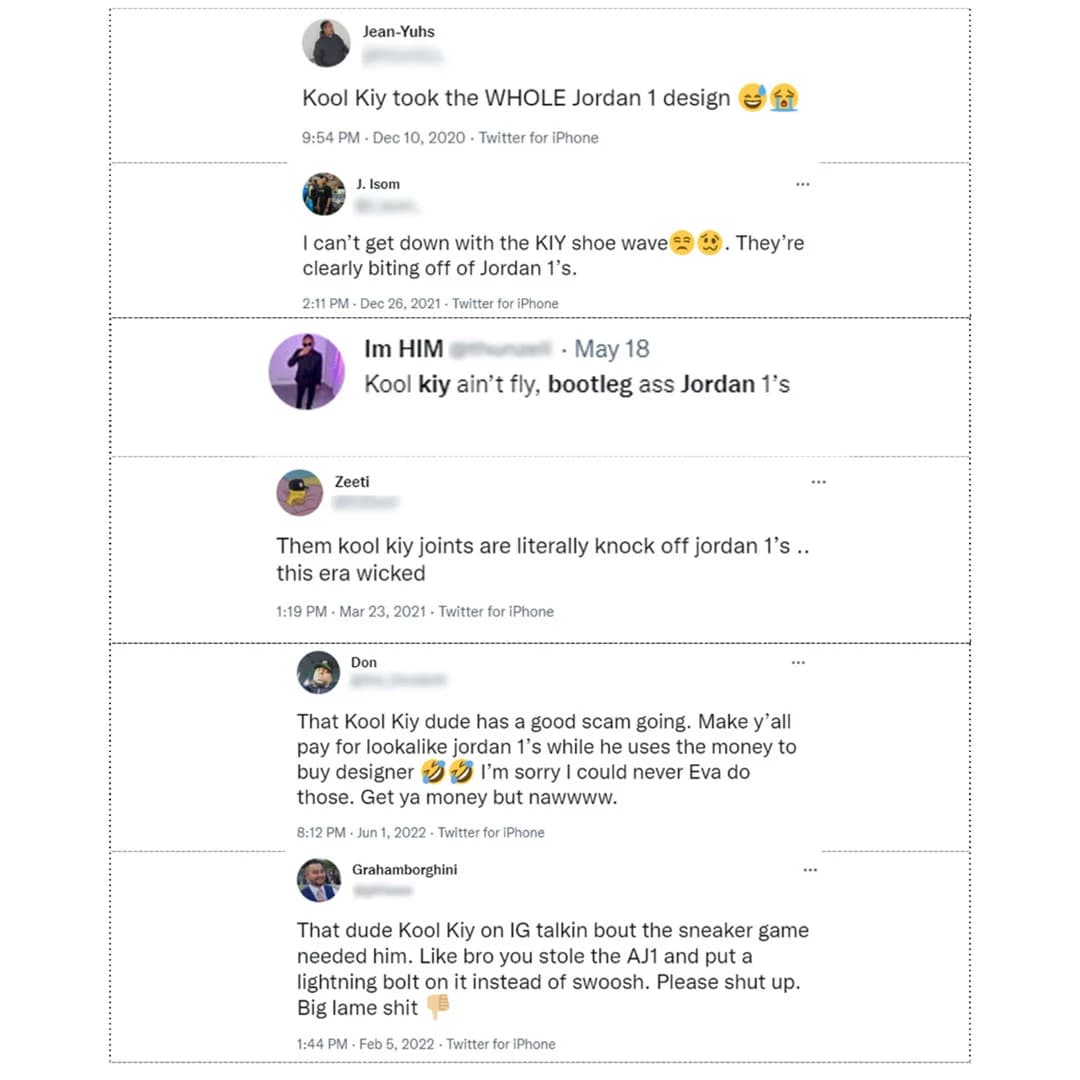The image size is (1080, 1080).
Task: Click Twitter for iPhone on Don's tweet
Action: [x=491, y=832]
